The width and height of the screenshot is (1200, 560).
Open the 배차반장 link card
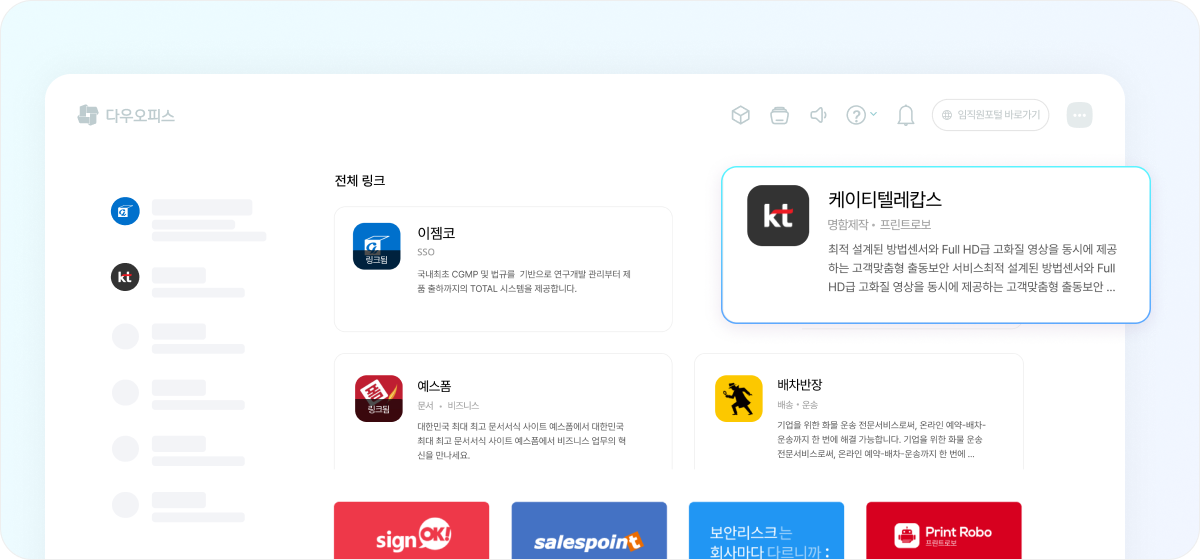pos(859,412)
